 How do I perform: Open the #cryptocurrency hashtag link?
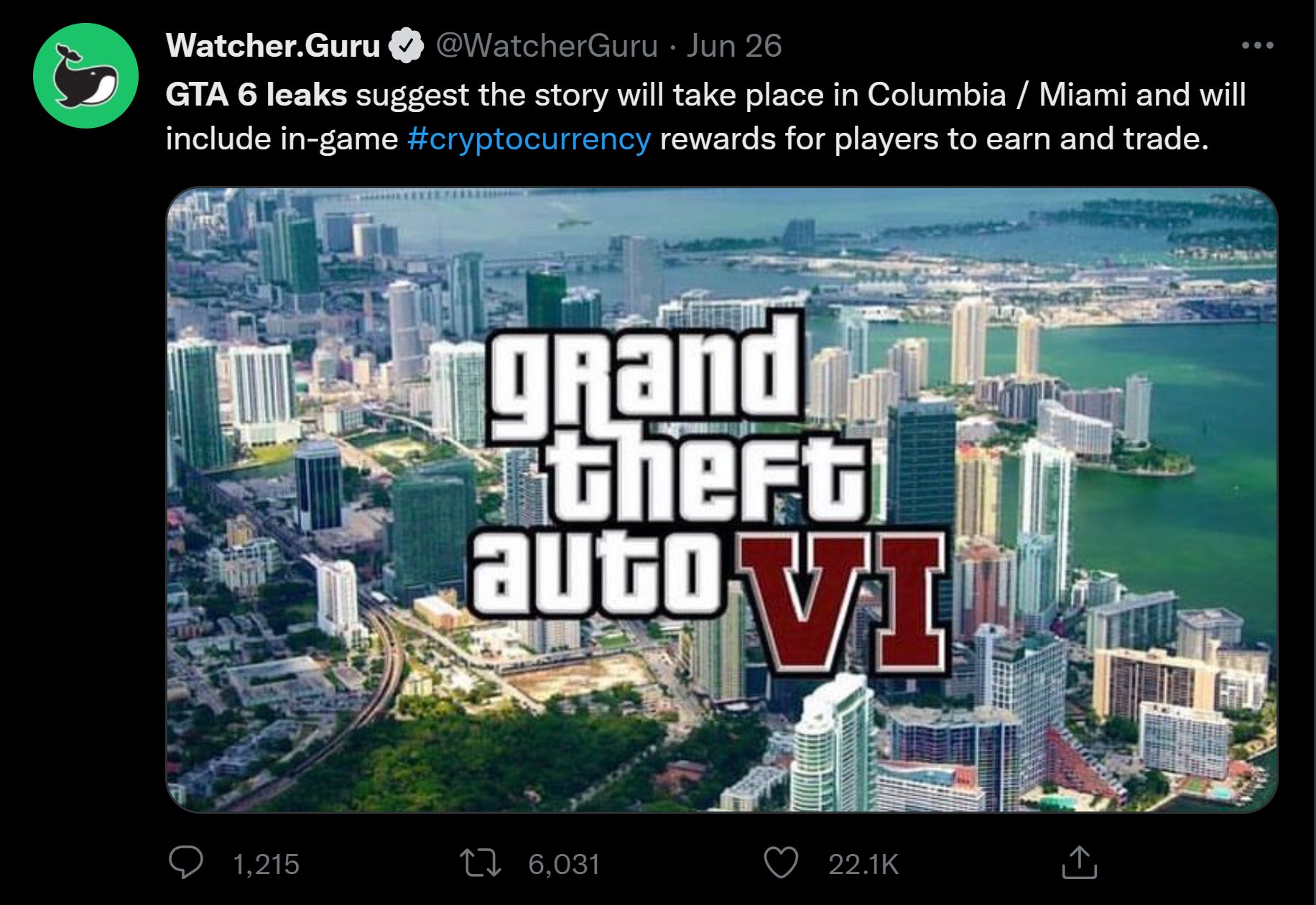529,139
